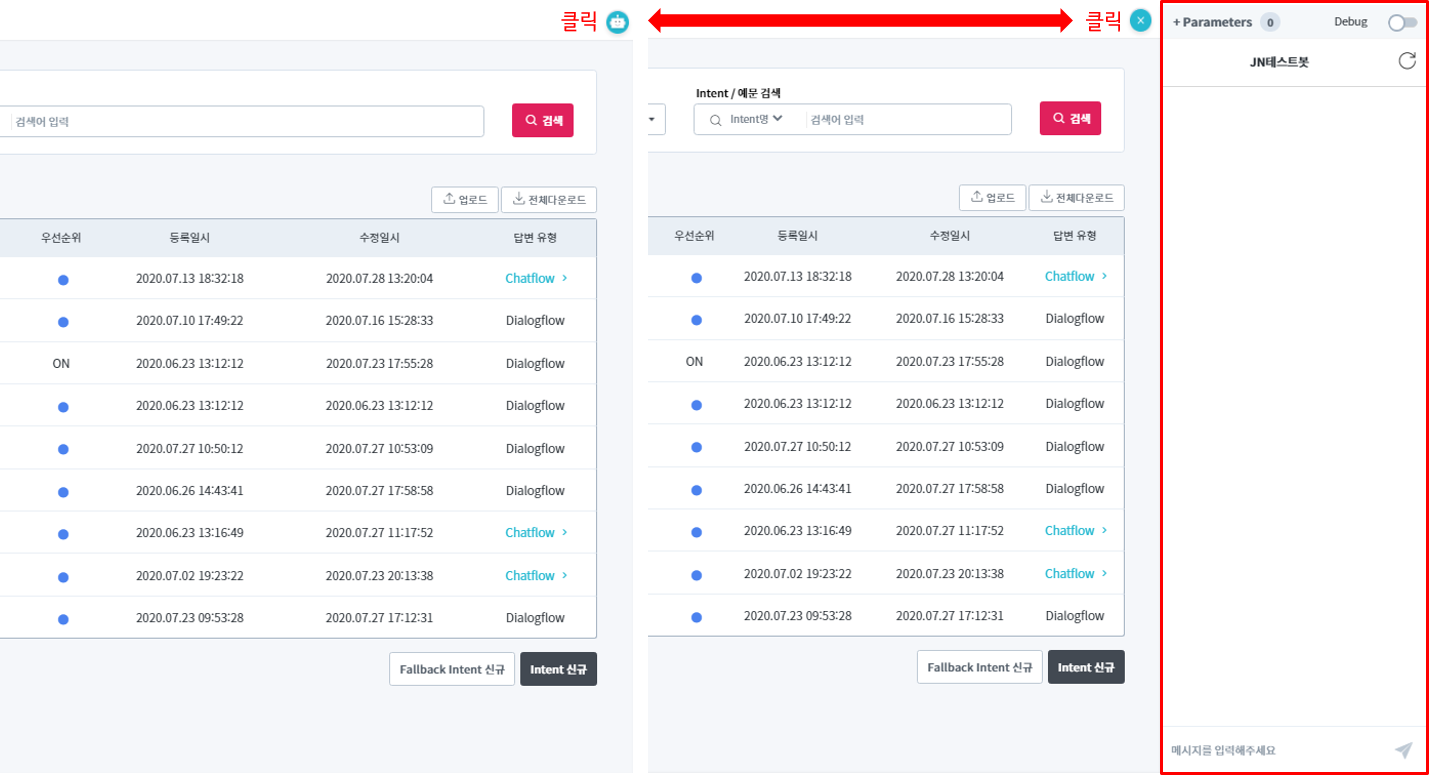Refresh the JN테스트봇 chat session
This screenshot has height=775, width=1429.
[1406, 61]
